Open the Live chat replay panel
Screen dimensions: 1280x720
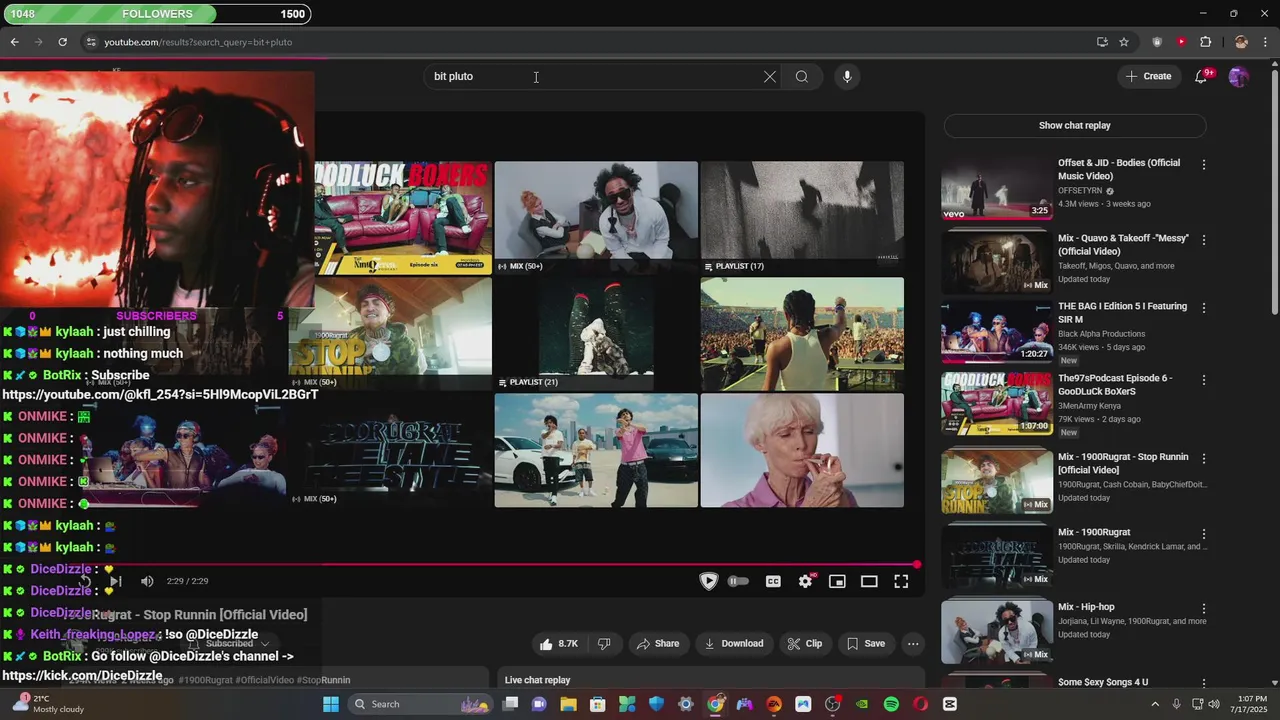(711, 680)
